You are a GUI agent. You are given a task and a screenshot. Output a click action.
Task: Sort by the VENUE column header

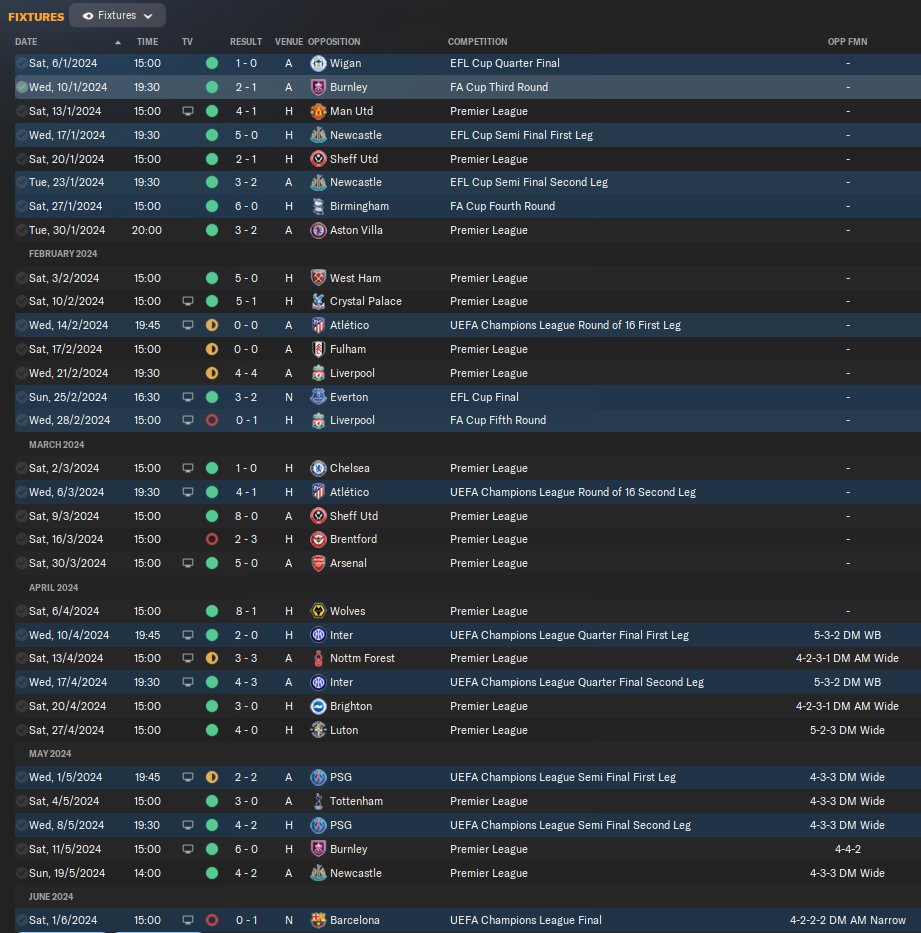point(289,42)
